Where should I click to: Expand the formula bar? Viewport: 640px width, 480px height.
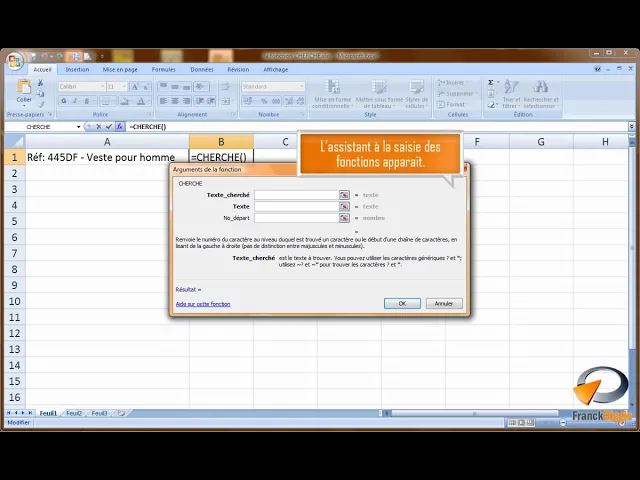click(x=631, y=127)
